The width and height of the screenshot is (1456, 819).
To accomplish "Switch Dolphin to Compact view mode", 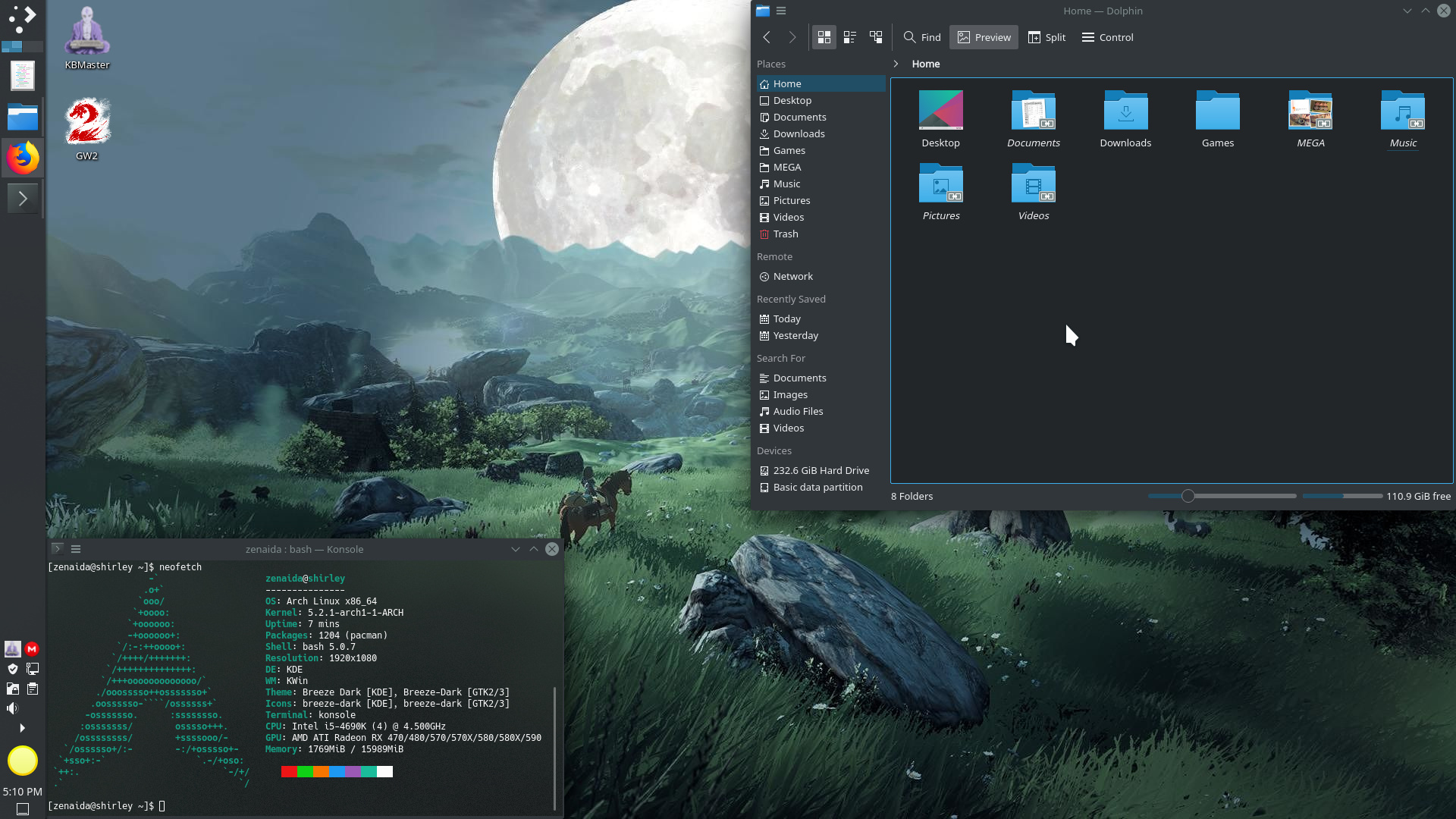I will 850,37.
